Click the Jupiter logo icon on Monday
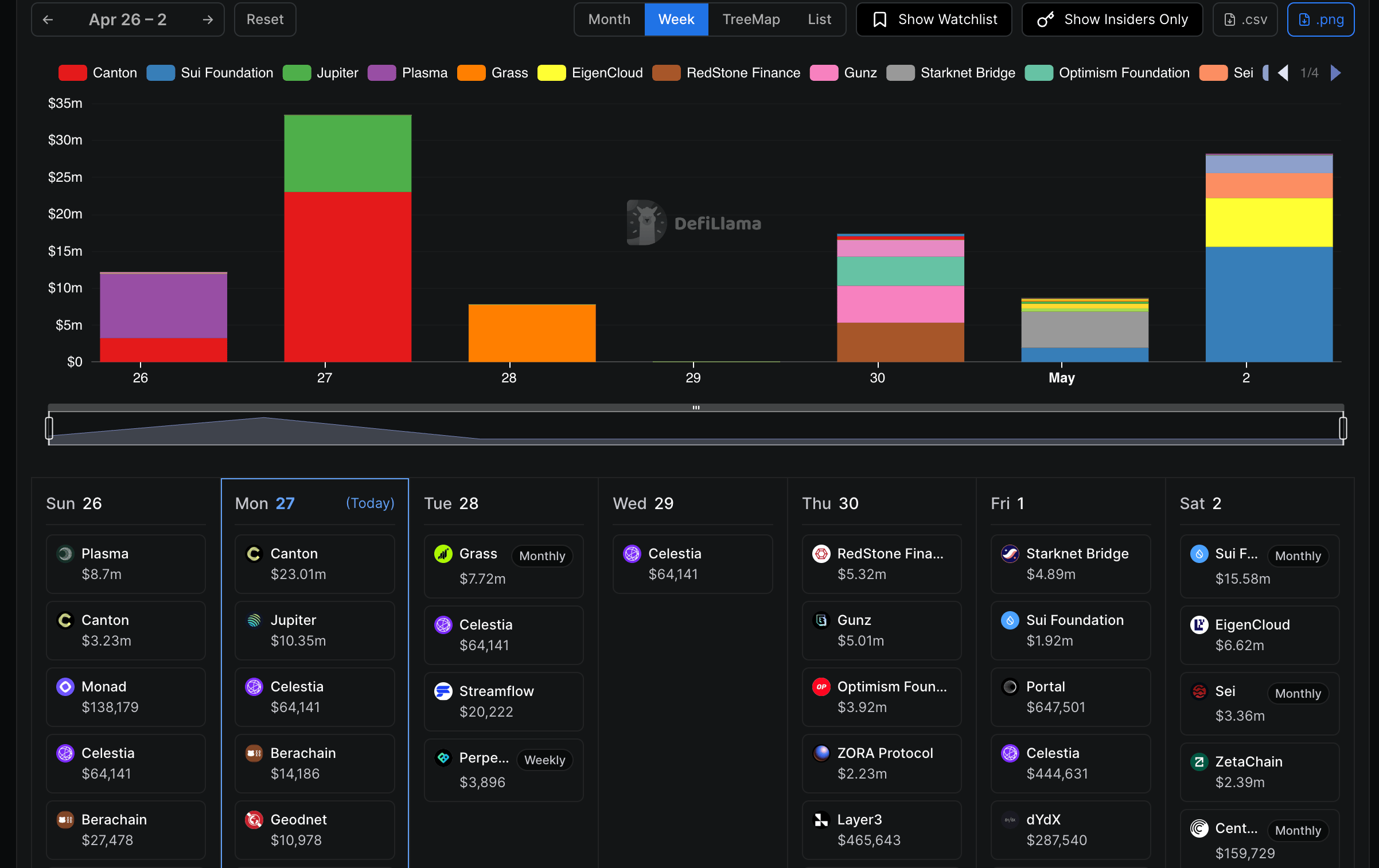 254,620
